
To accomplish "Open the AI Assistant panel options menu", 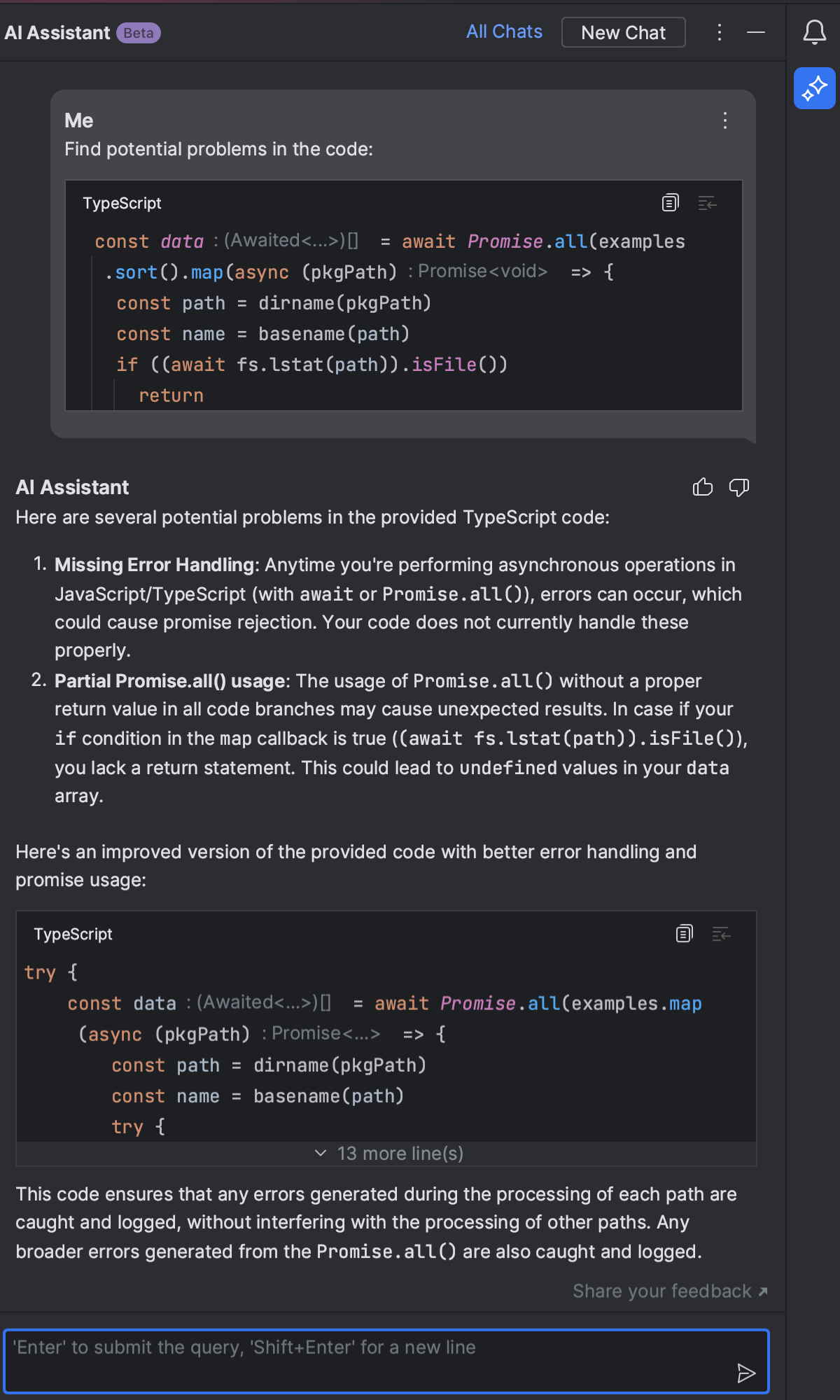I will pyautogui.click(x=719, y=32).
